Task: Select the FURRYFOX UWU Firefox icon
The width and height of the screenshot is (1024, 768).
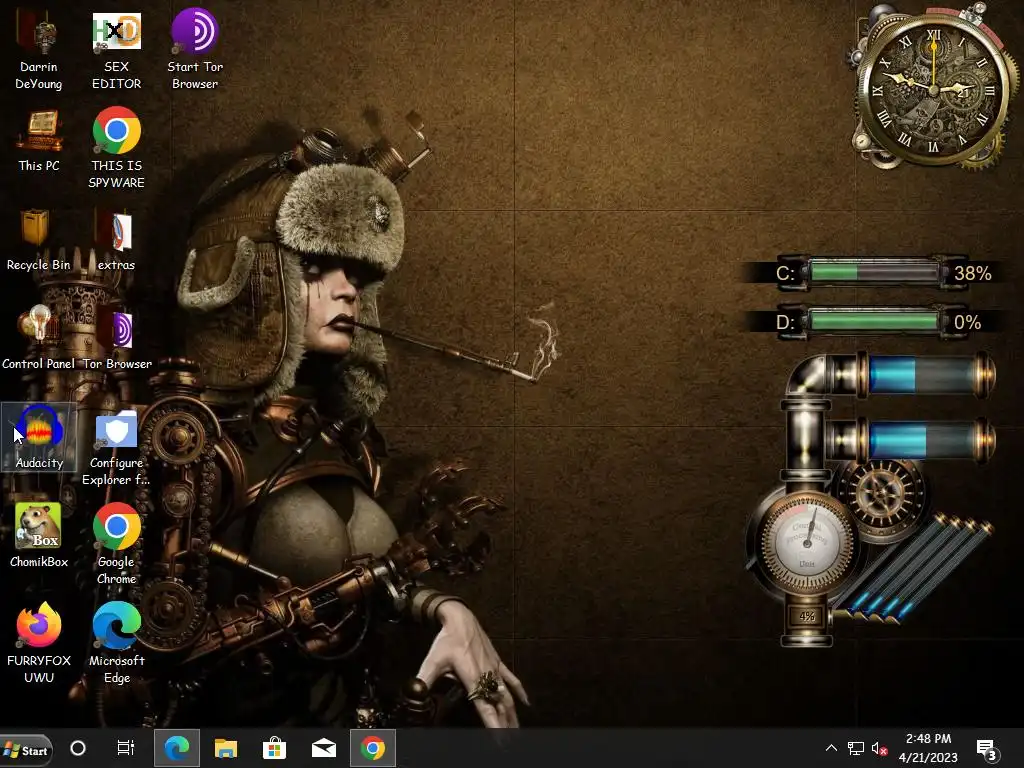Action: (x=39, y=643)
